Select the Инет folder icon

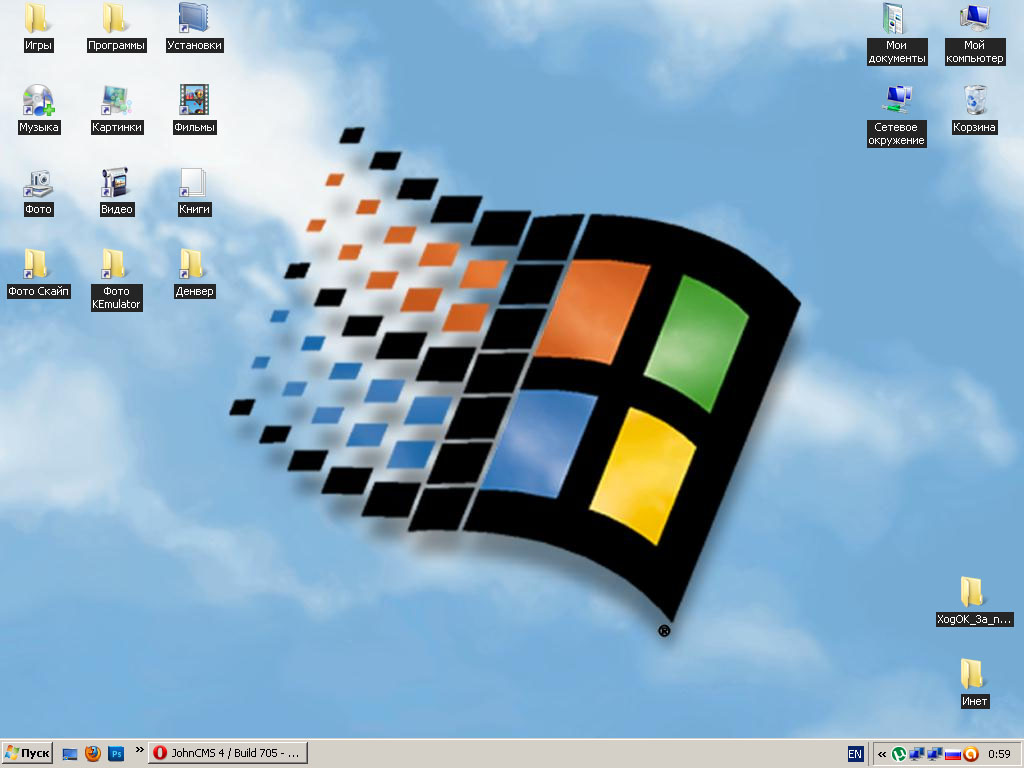974,683
